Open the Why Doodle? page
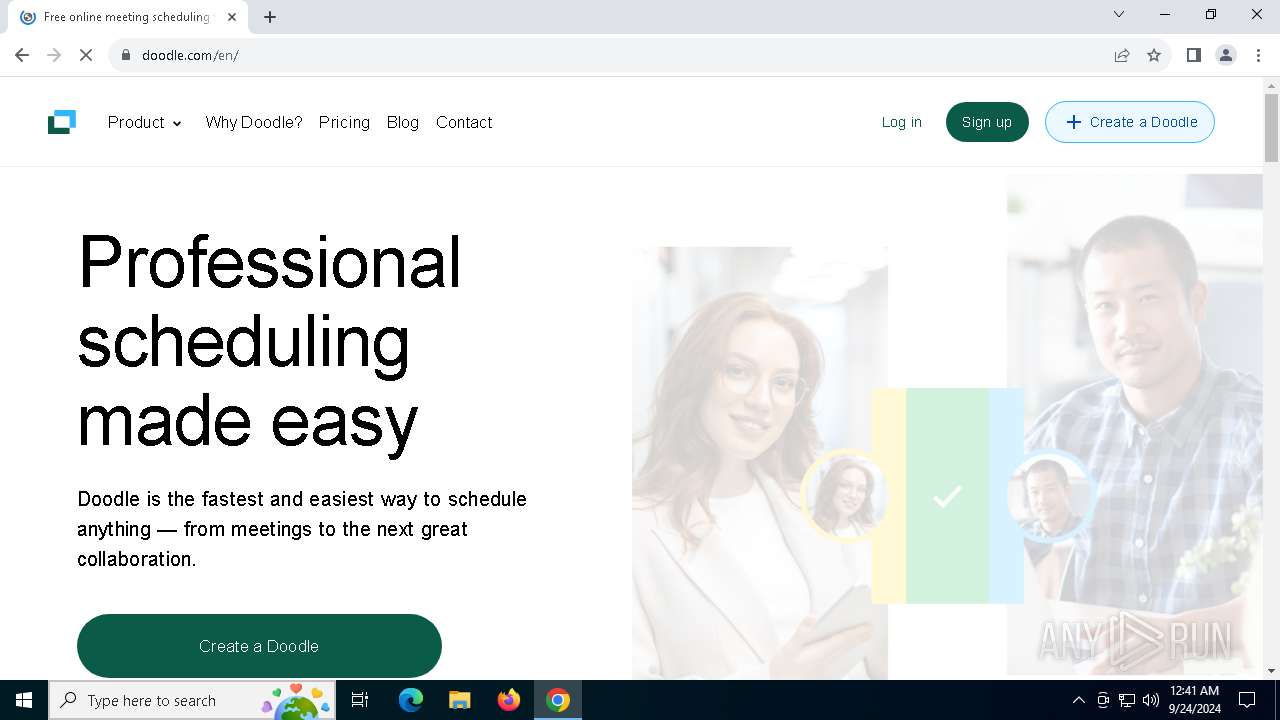This screenshot has width=1280, height=720. click(253, 122)
